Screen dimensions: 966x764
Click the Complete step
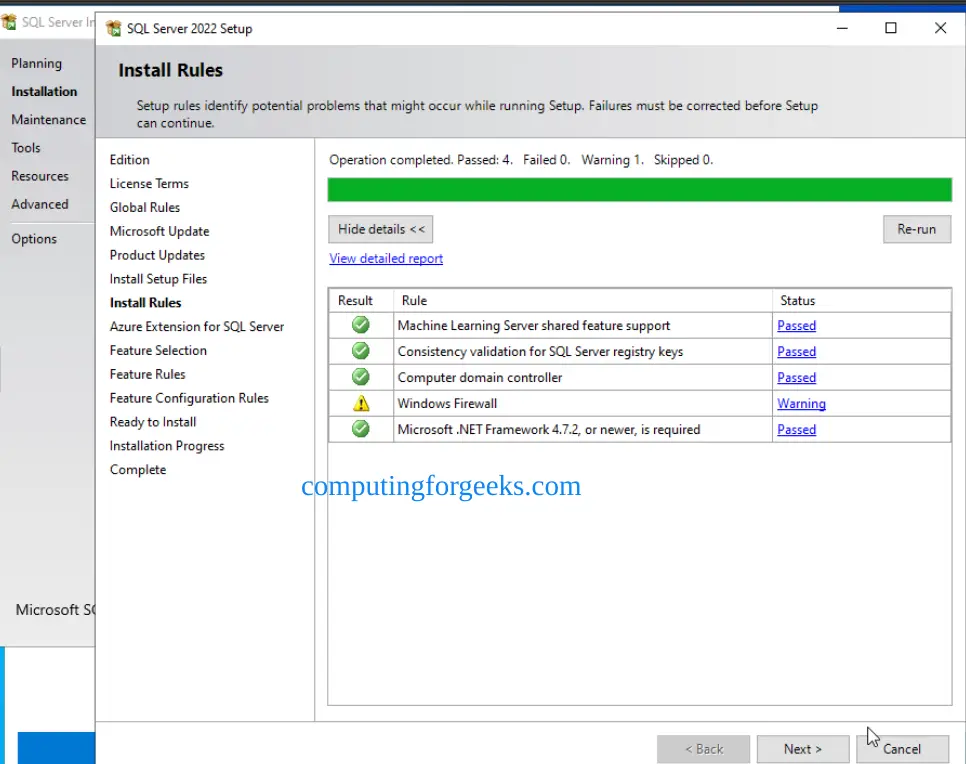click(138, 469)
